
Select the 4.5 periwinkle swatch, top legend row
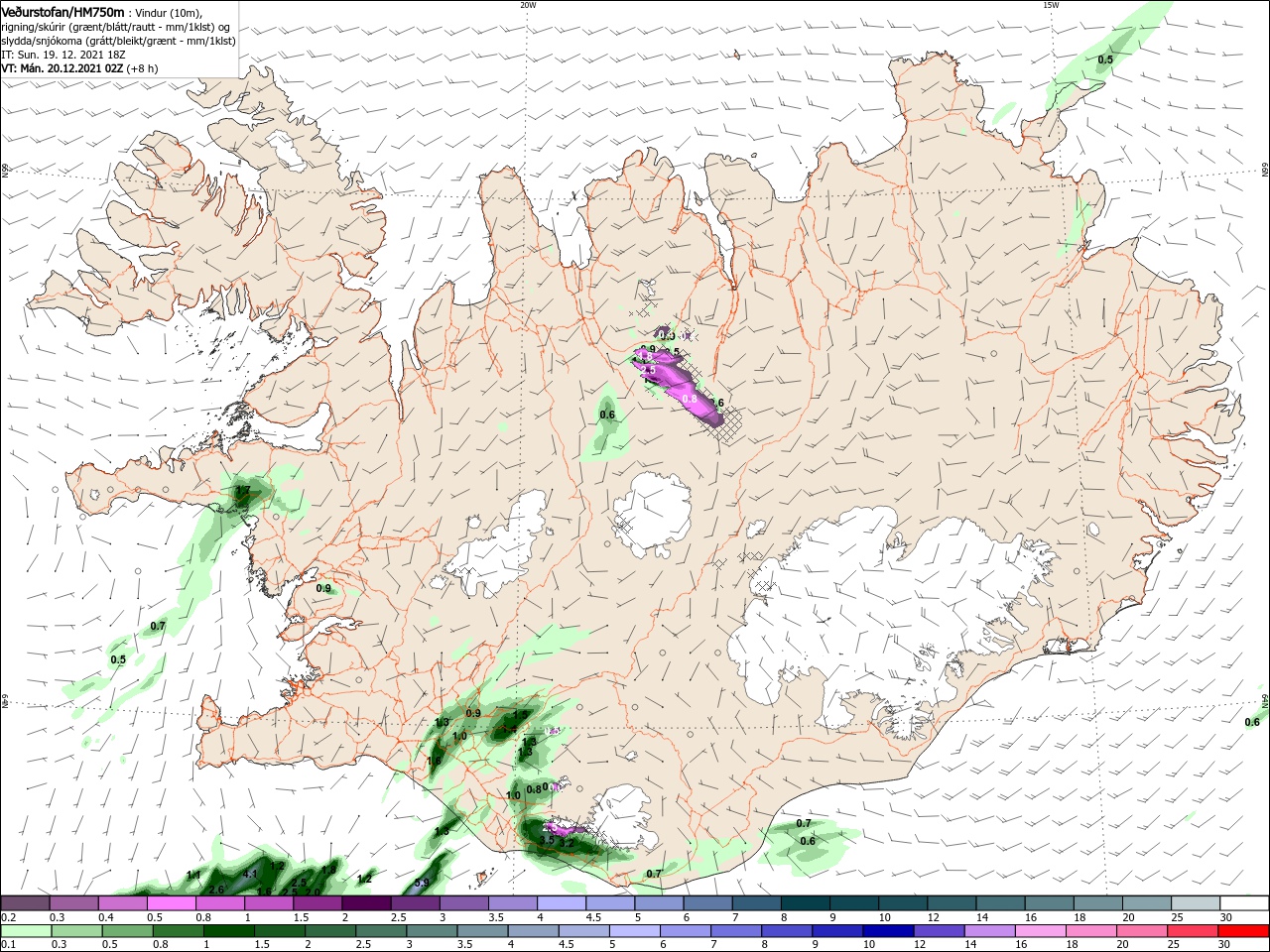(x=609, y=903)
